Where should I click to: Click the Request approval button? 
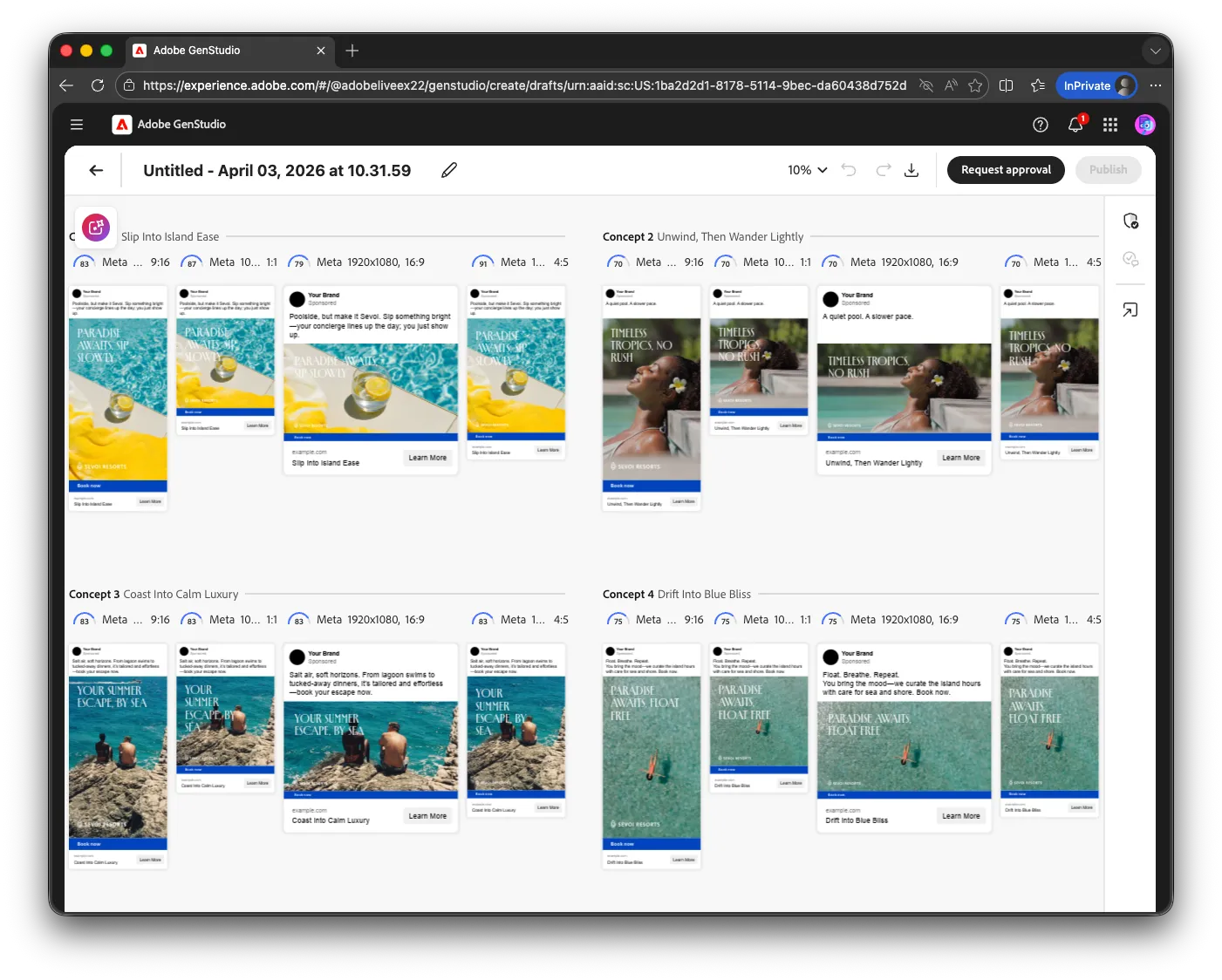tap(1006, 170)
